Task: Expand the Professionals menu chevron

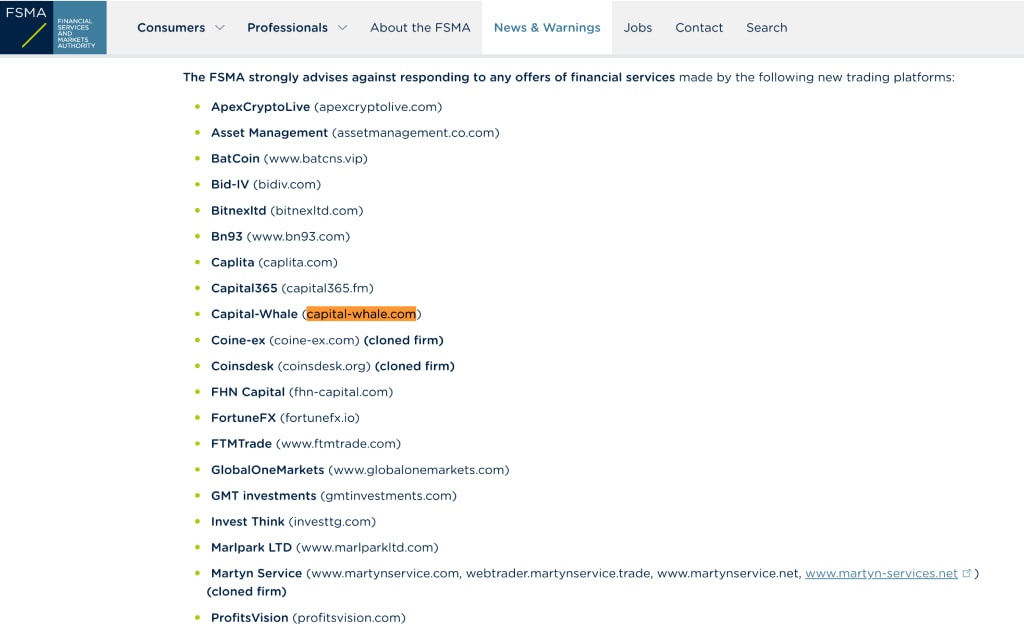Action: 342,27
